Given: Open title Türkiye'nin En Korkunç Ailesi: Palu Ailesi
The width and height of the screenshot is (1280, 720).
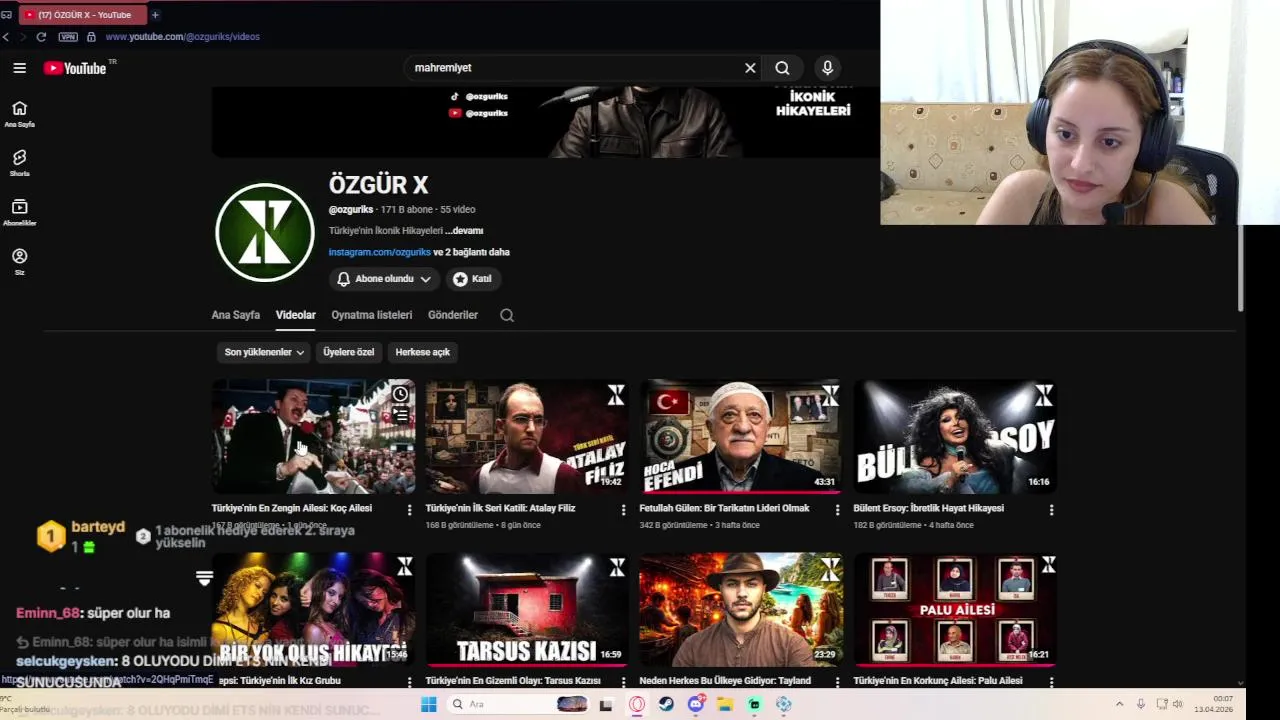Looking at the screenshot, I should (938, 681).
